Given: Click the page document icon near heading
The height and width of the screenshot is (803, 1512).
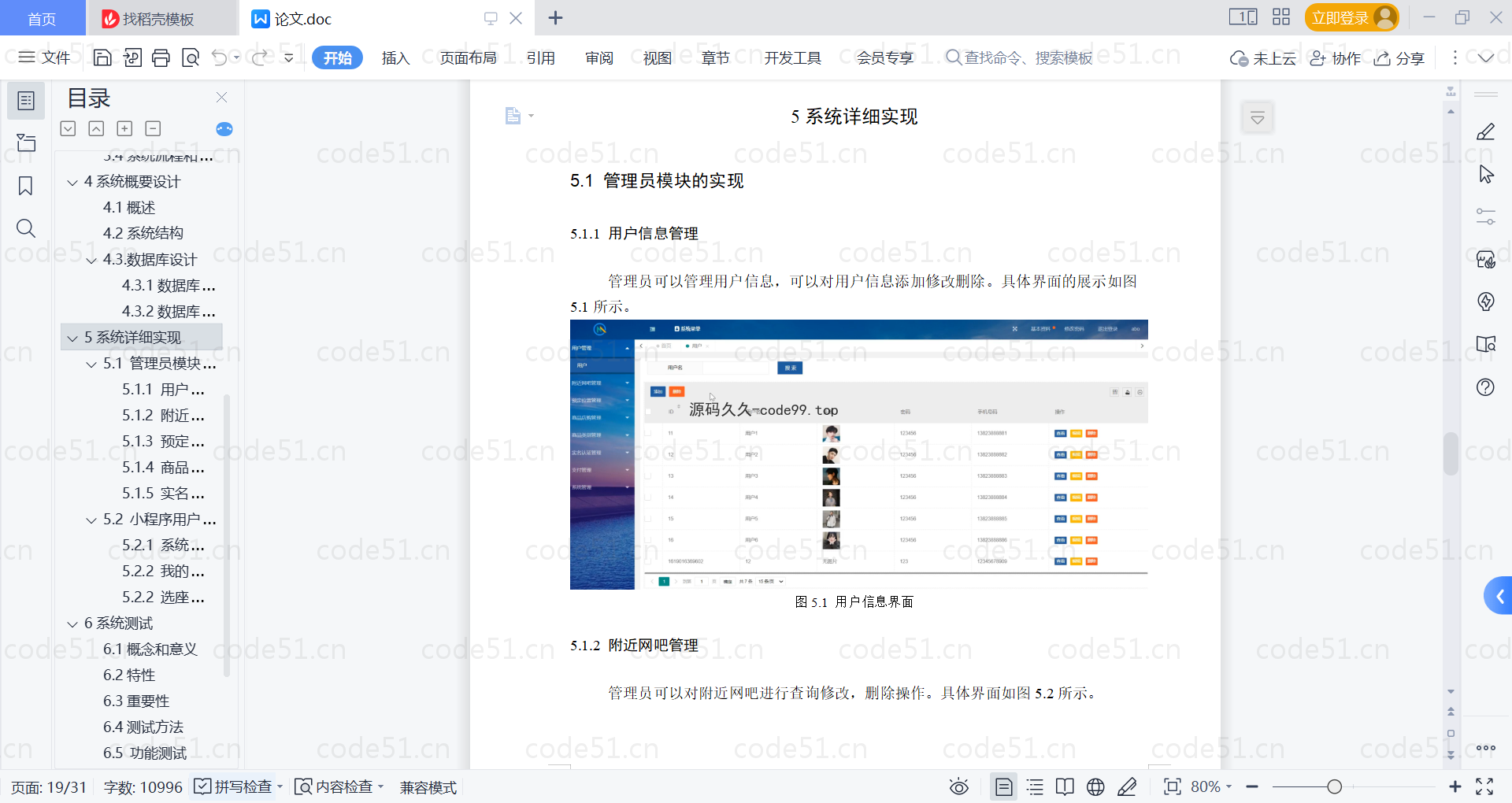Looking at the screenshot, I should [513, 117].
